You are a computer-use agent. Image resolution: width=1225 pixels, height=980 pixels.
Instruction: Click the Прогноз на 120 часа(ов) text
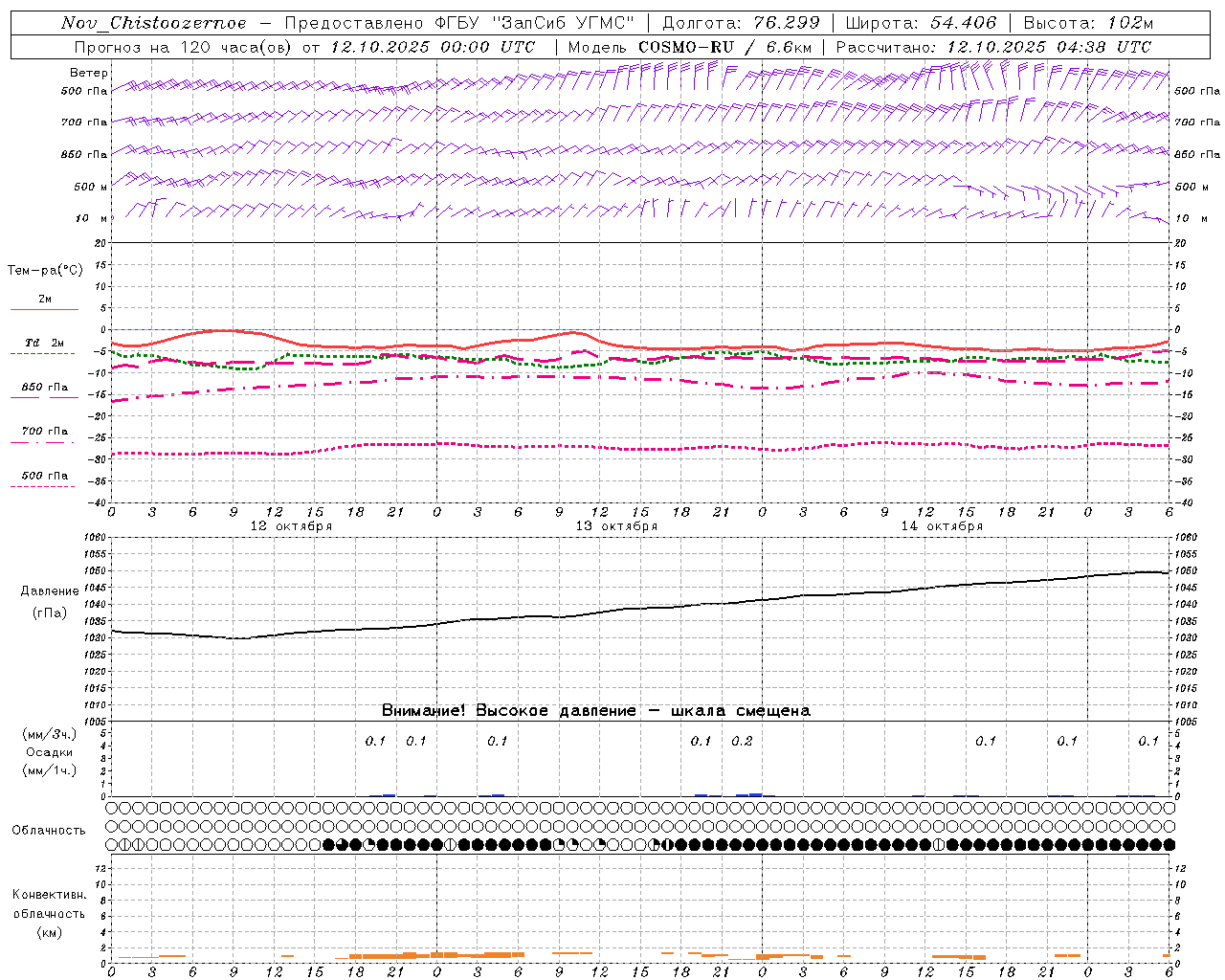coord(186,47)
